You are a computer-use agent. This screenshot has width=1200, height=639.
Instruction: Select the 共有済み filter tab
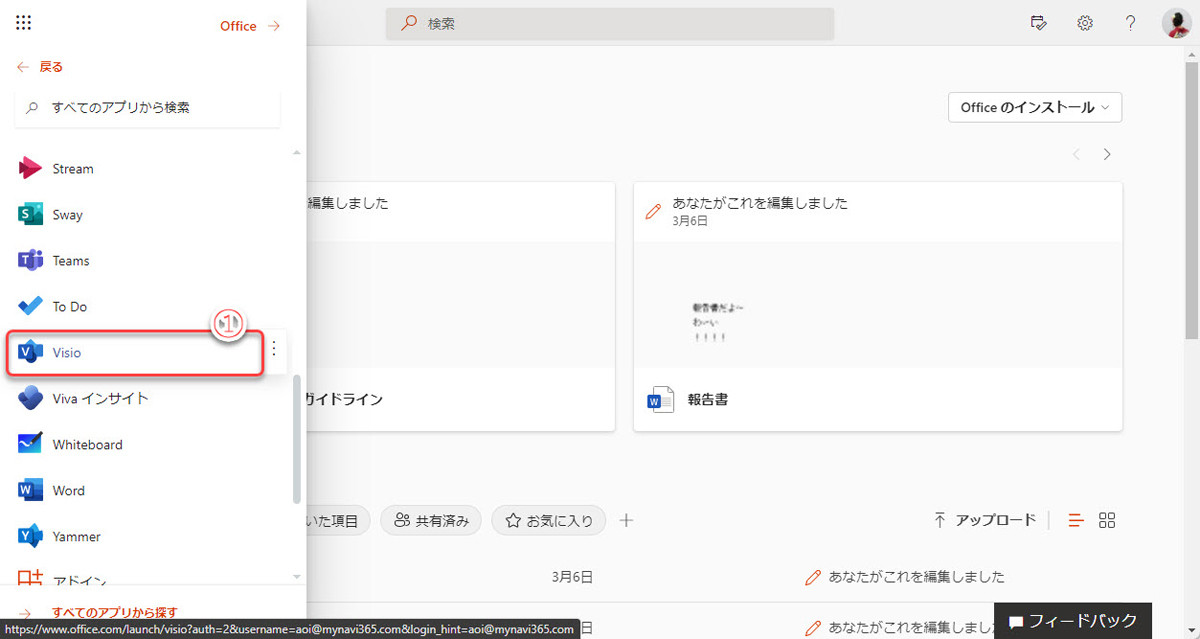tap(431, 520)
